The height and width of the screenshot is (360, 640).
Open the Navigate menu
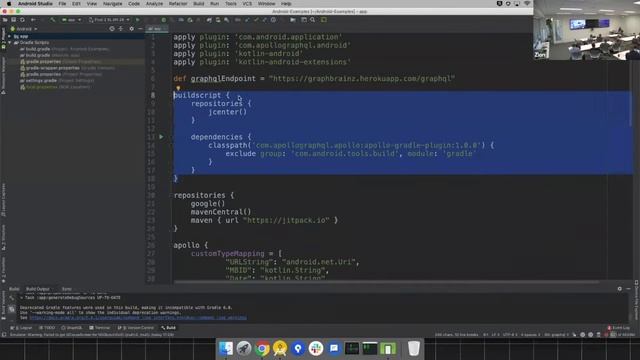(x=112, y=3)
